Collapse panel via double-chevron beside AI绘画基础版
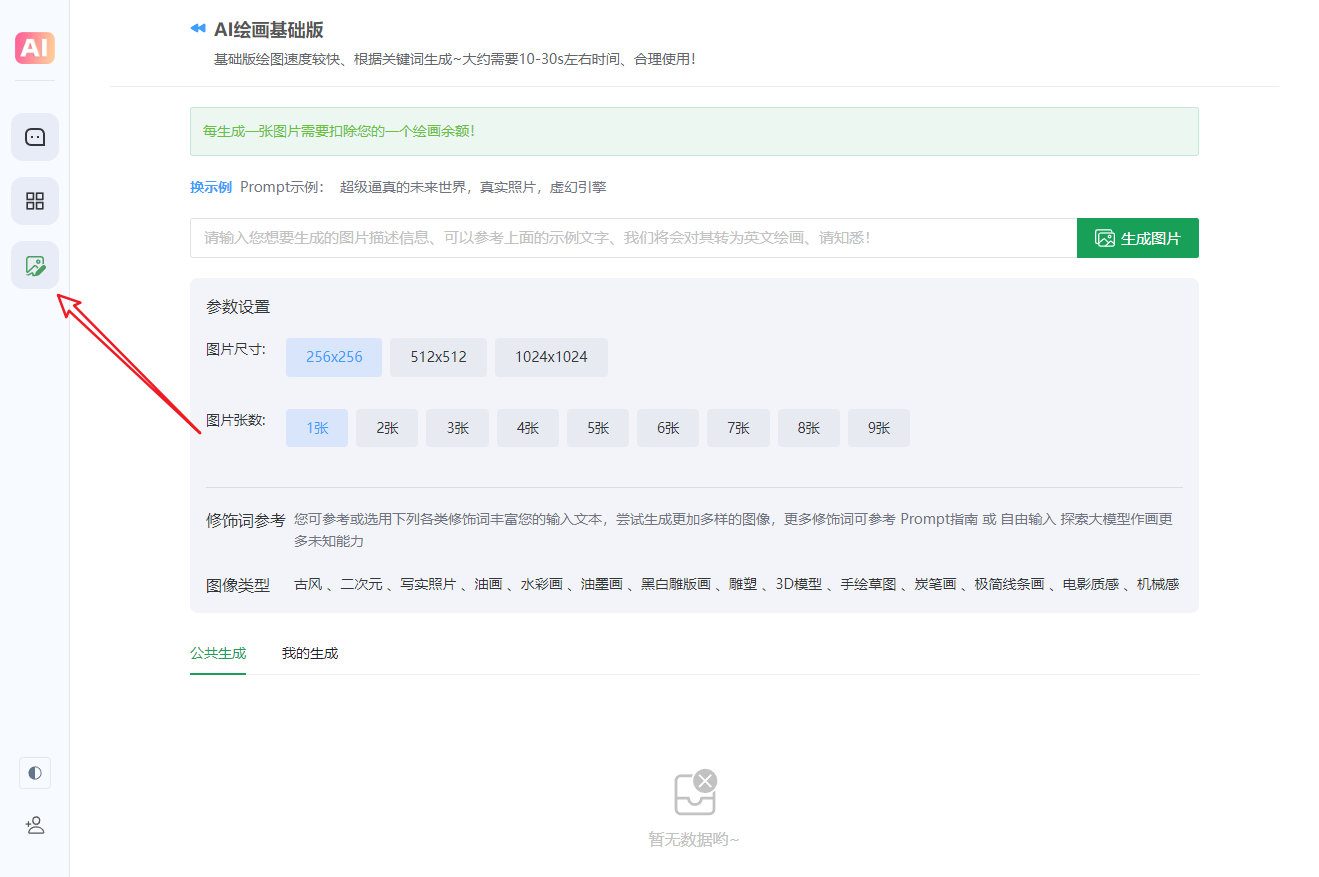The width and height of the screenshot is (1319, 877). (197, 28)
